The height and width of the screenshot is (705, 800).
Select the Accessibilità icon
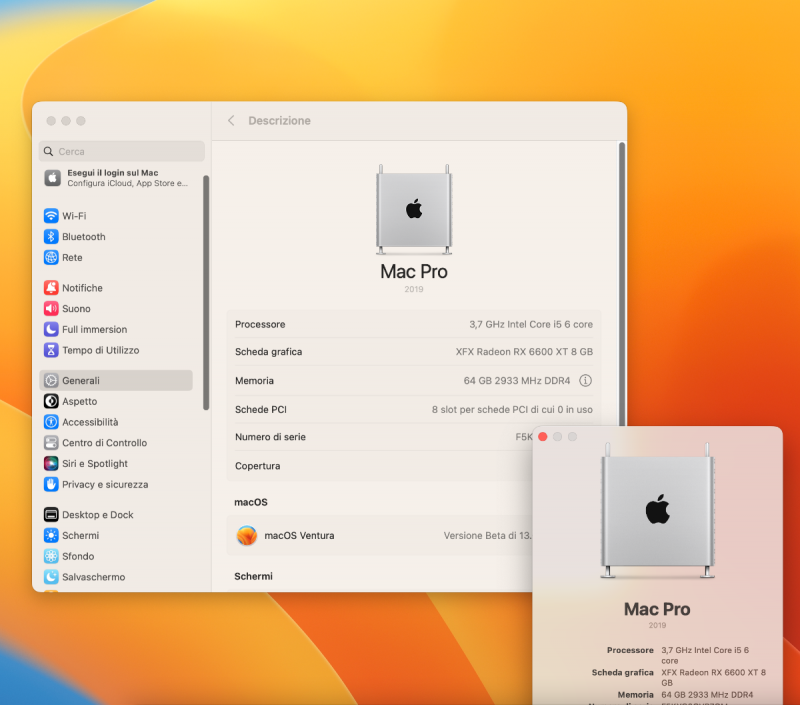[x=51, y=422]
